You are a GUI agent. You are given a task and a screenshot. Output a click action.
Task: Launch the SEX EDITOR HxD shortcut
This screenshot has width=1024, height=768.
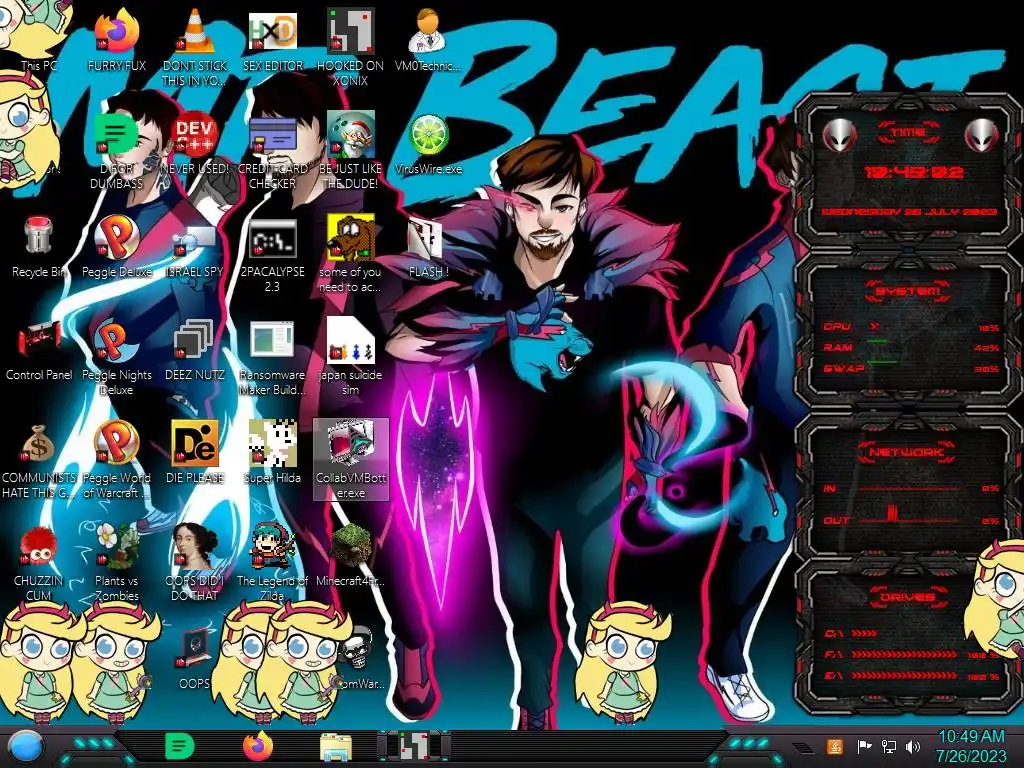coord(272,40)
